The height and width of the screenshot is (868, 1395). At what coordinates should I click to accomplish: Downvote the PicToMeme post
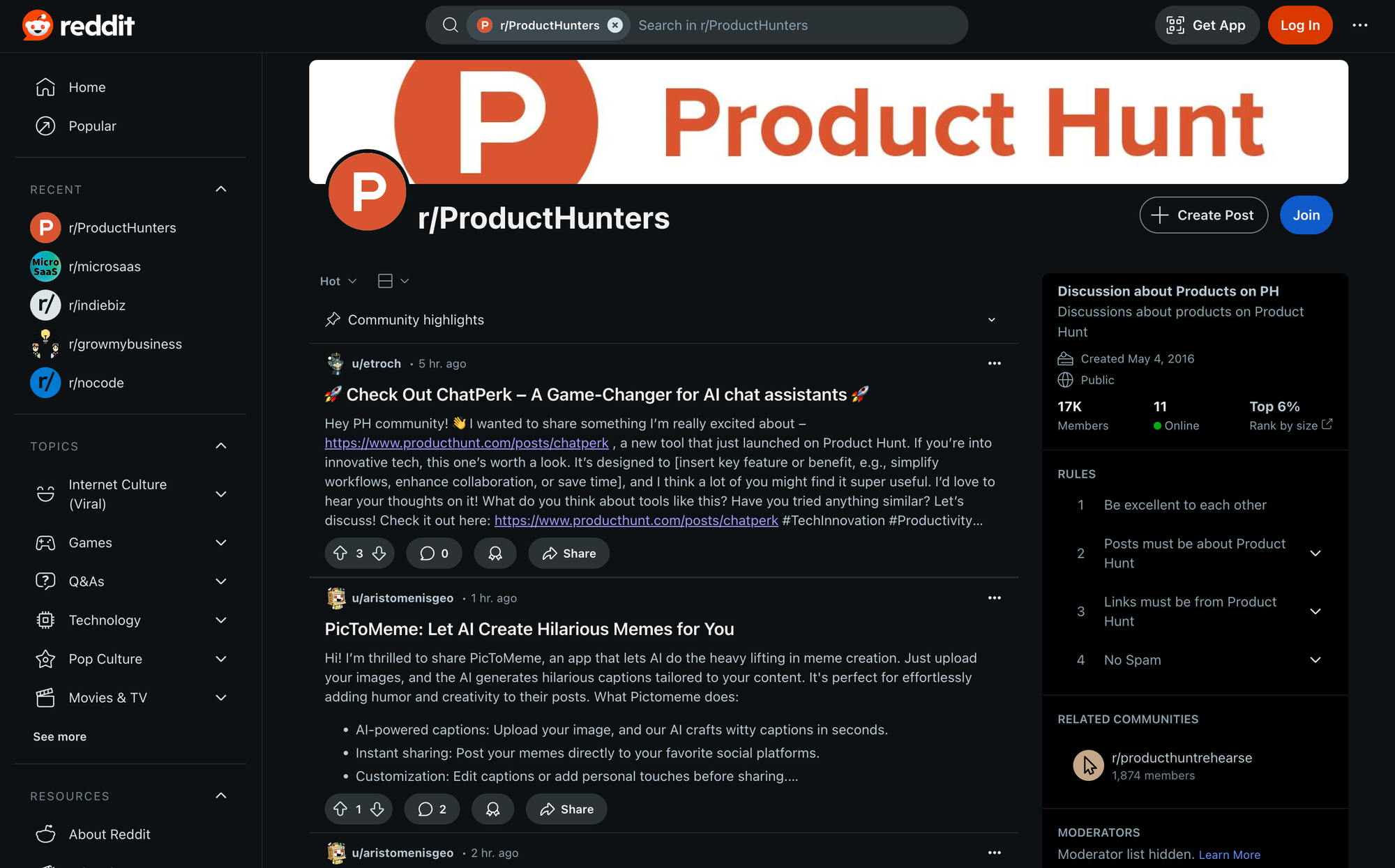(377, 809)
